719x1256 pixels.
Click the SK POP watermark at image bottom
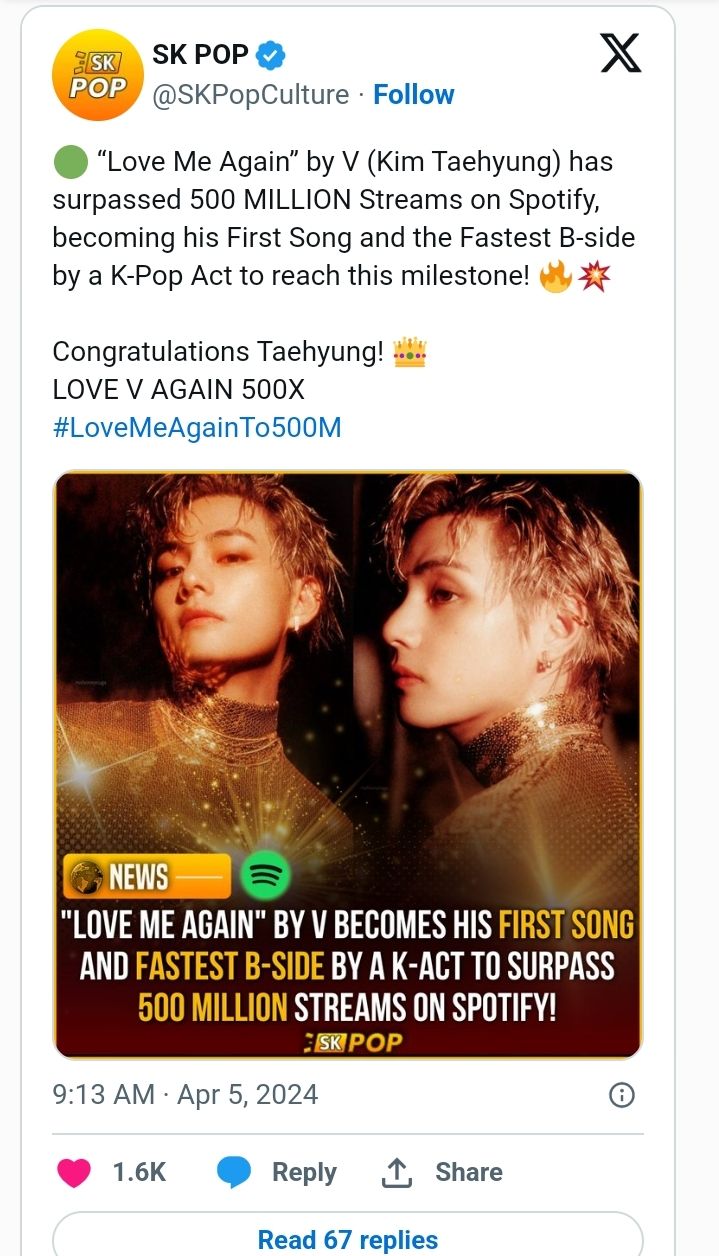(353, 1042)
